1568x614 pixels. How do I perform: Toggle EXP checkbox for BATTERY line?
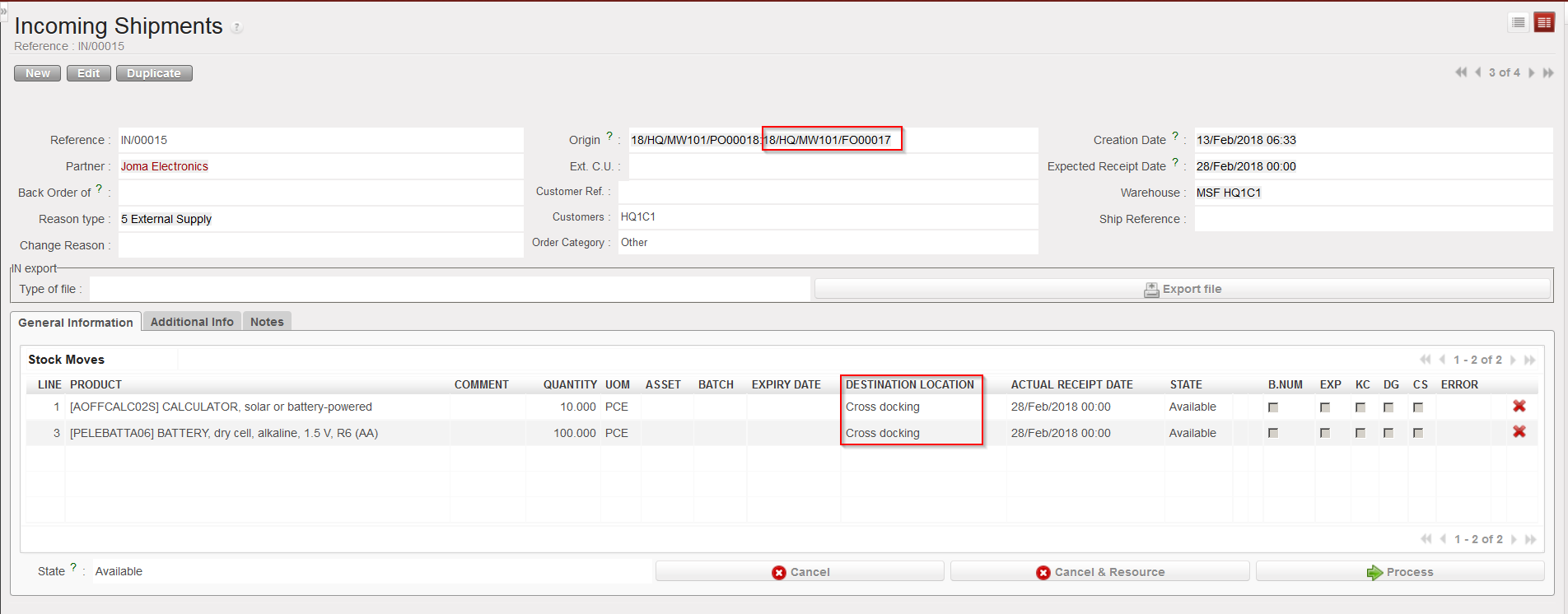click(1325, 433)
